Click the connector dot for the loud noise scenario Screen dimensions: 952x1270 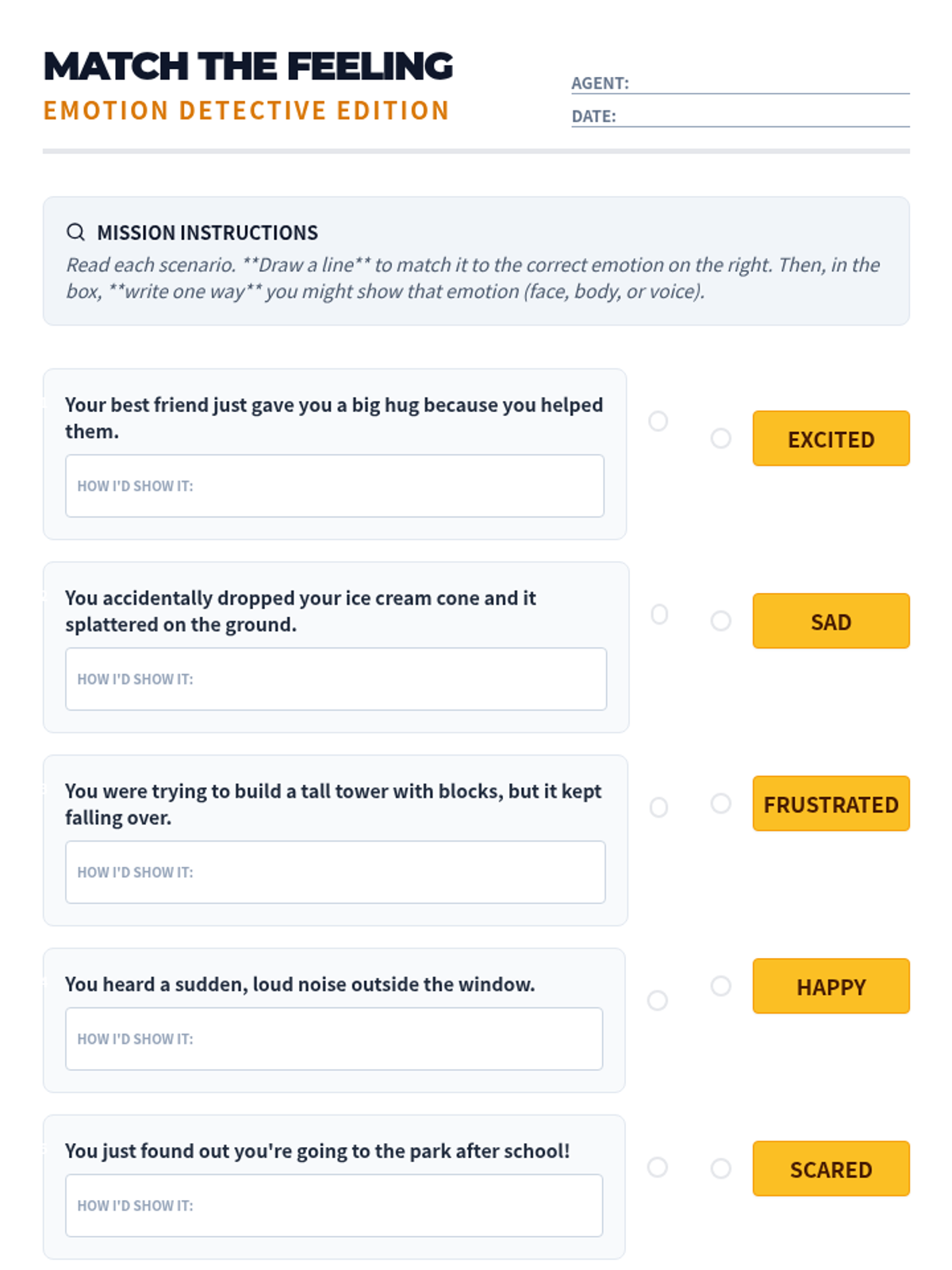[658, 1000]
